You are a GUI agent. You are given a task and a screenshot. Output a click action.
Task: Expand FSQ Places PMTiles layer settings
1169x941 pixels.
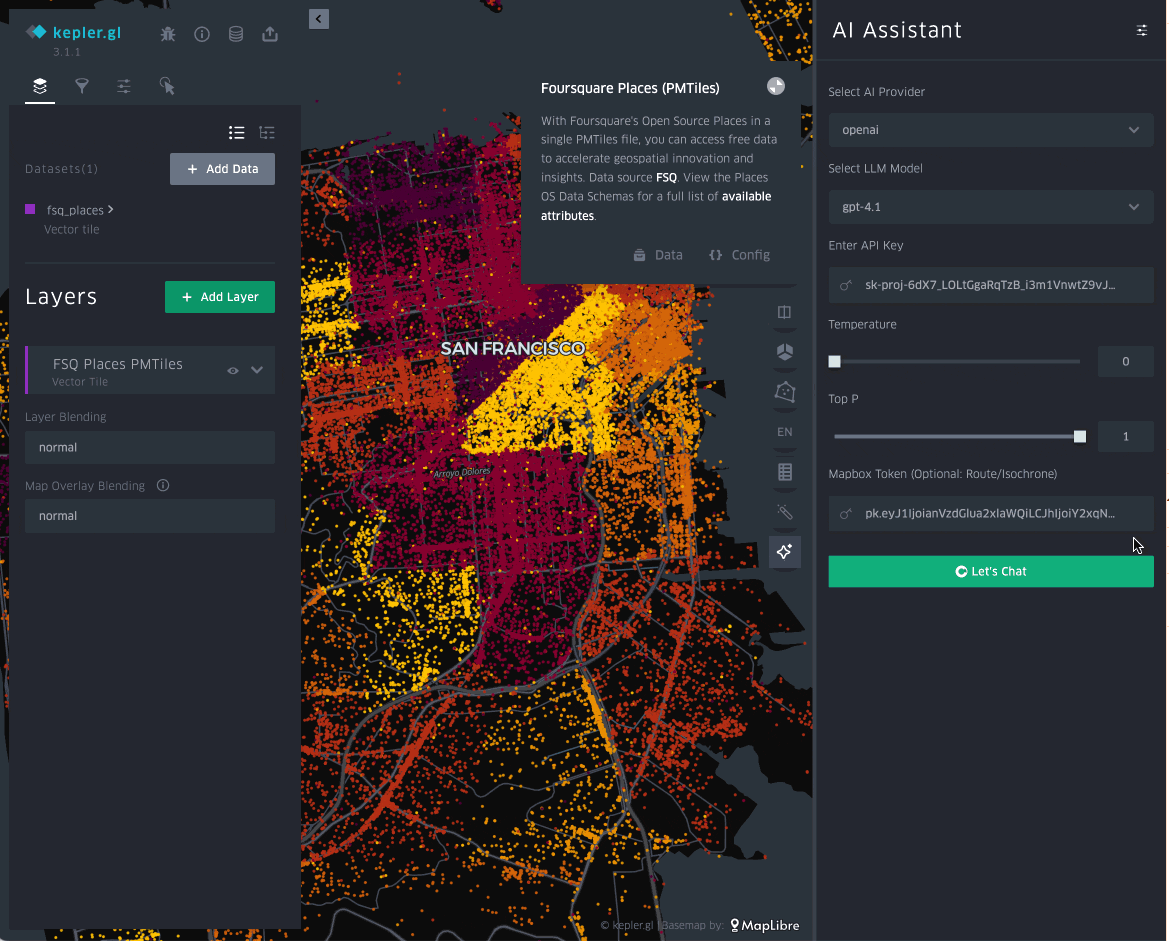point(257,371)
